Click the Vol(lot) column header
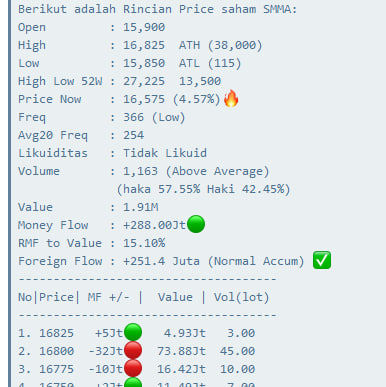386x387 pixels. (241, 297)
